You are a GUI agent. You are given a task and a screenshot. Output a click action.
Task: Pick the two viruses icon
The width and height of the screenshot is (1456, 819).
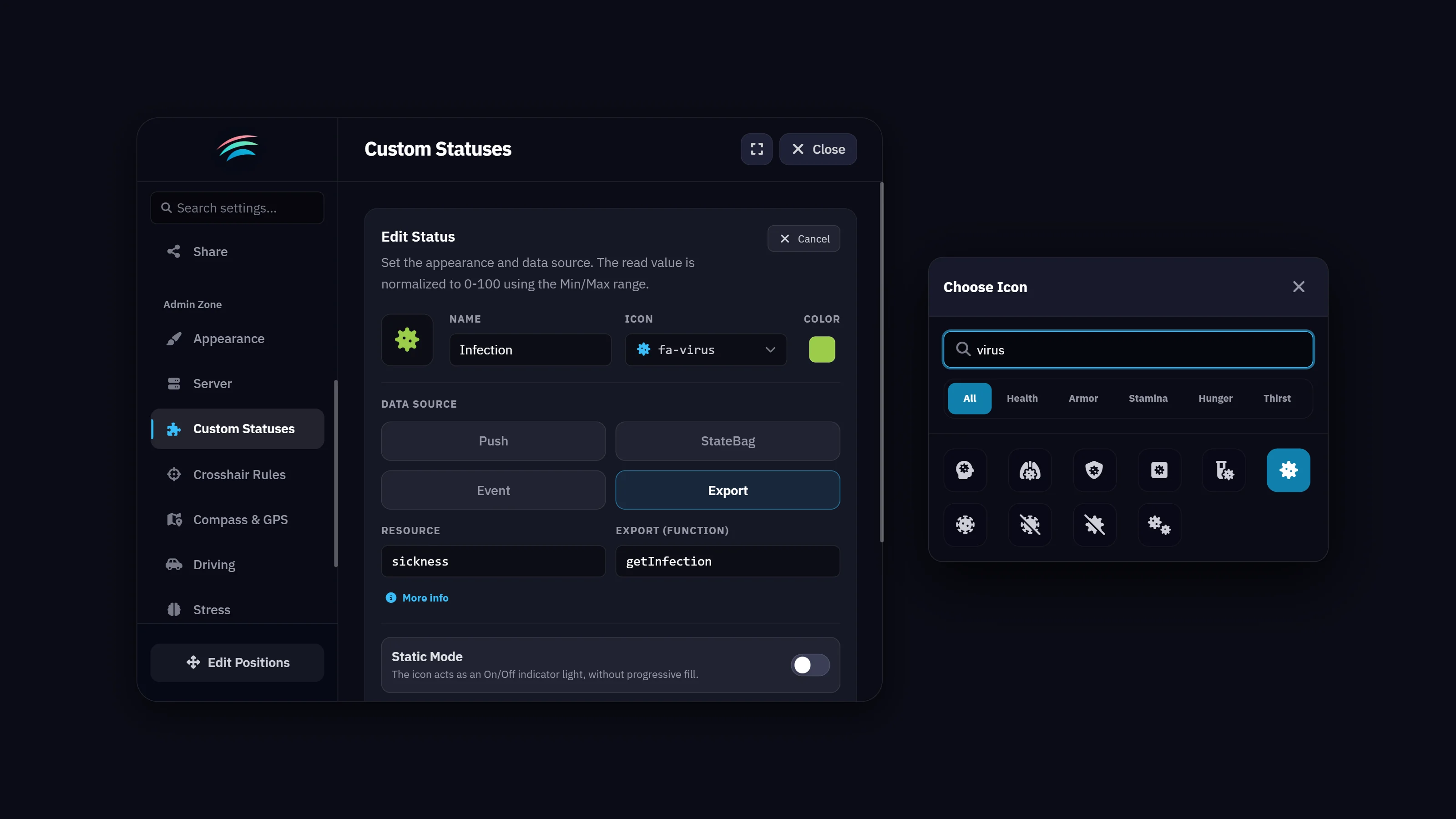coord(1159,525)
